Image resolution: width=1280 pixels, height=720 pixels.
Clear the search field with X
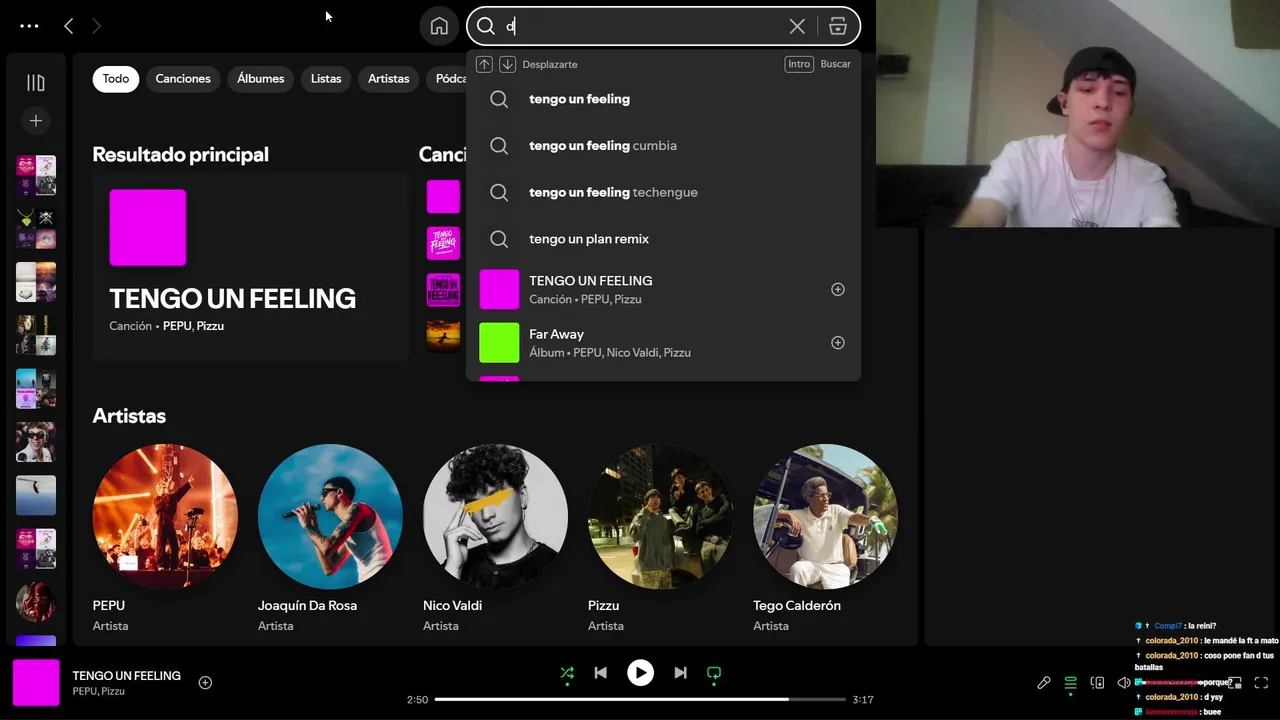pos(797,26)
